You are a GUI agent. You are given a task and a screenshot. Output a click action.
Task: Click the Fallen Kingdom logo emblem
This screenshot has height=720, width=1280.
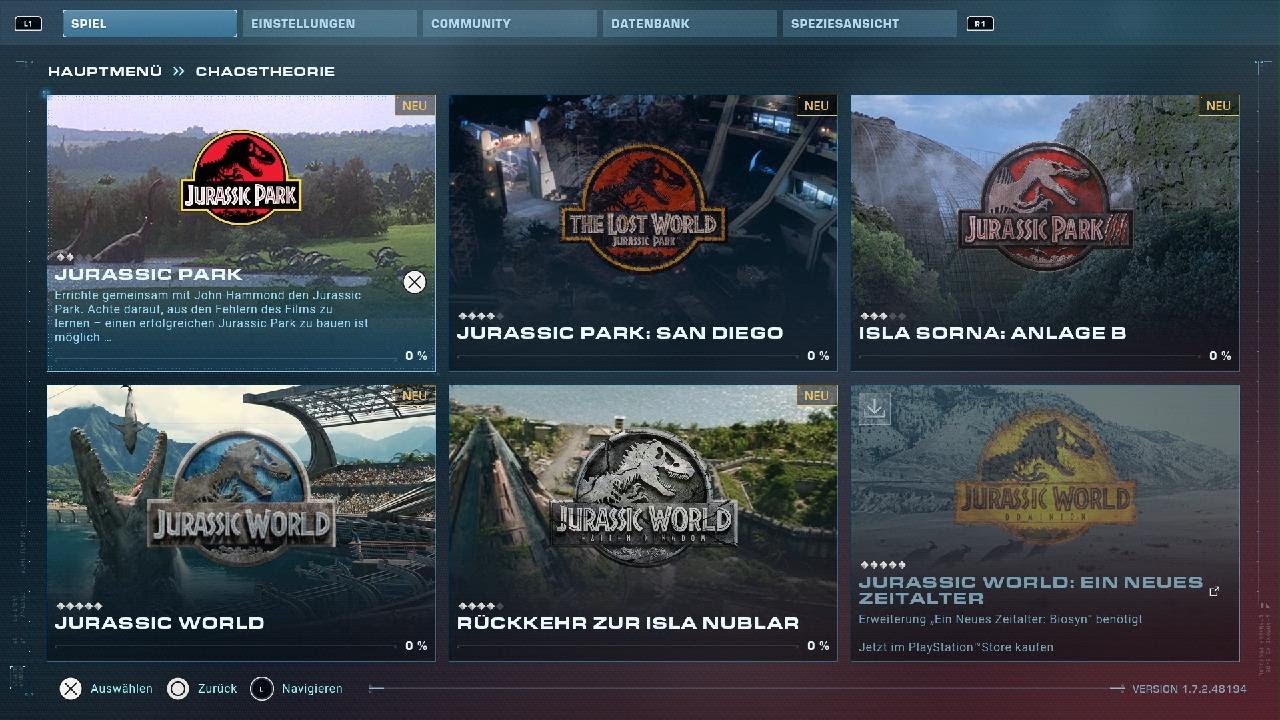pyautogui.click(x=645, y=497)
